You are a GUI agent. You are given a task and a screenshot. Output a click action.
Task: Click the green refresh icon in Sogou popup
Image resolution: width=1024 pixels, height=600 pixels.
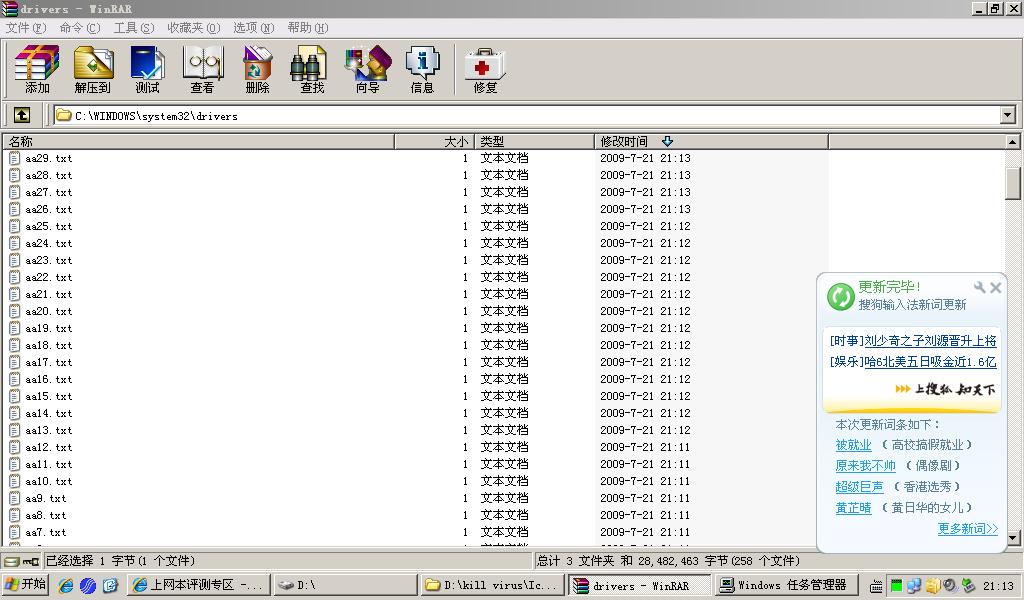(840, 296)
